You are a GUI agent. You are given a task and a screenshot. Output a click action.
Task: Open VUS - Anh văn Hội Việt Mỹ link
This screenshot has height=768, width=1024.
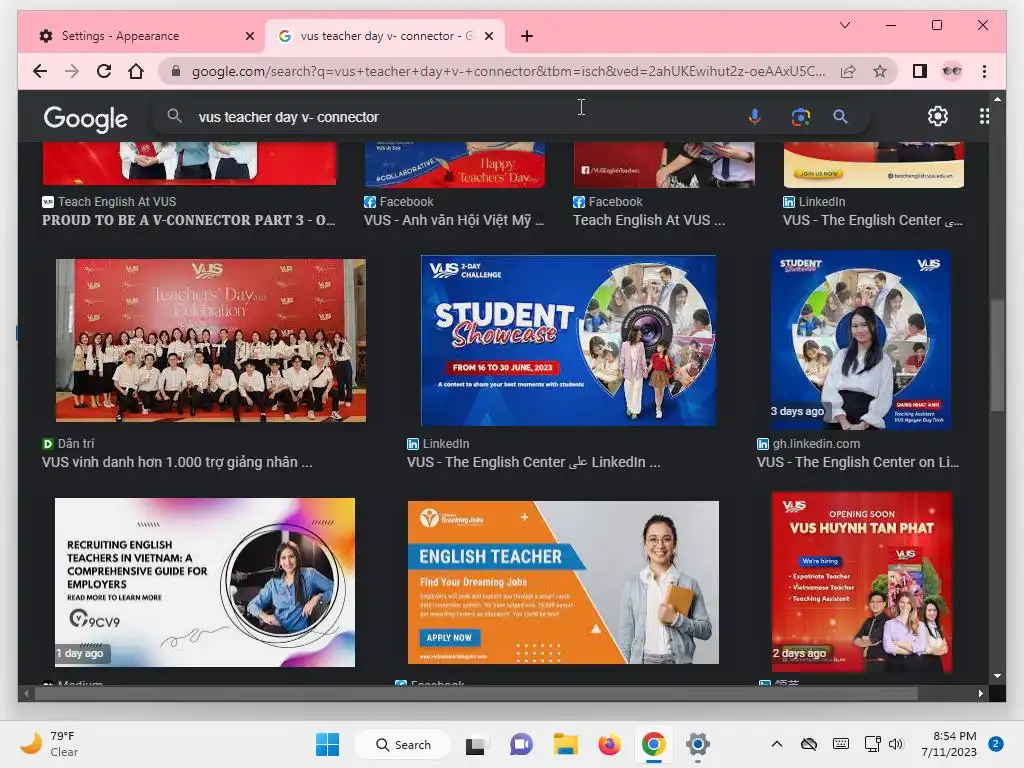click(454, 220)
